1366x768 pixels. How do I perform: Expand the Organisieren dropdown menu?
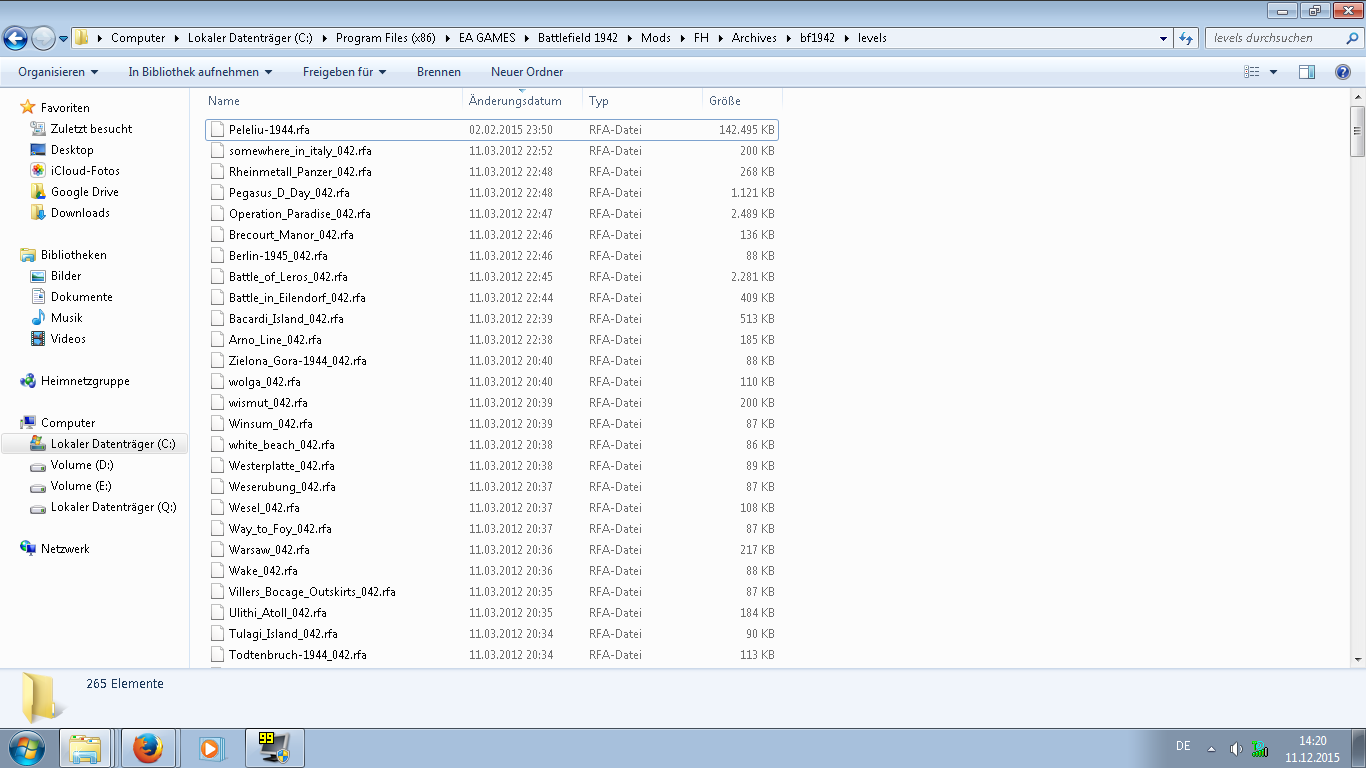(x=58, y=72)
